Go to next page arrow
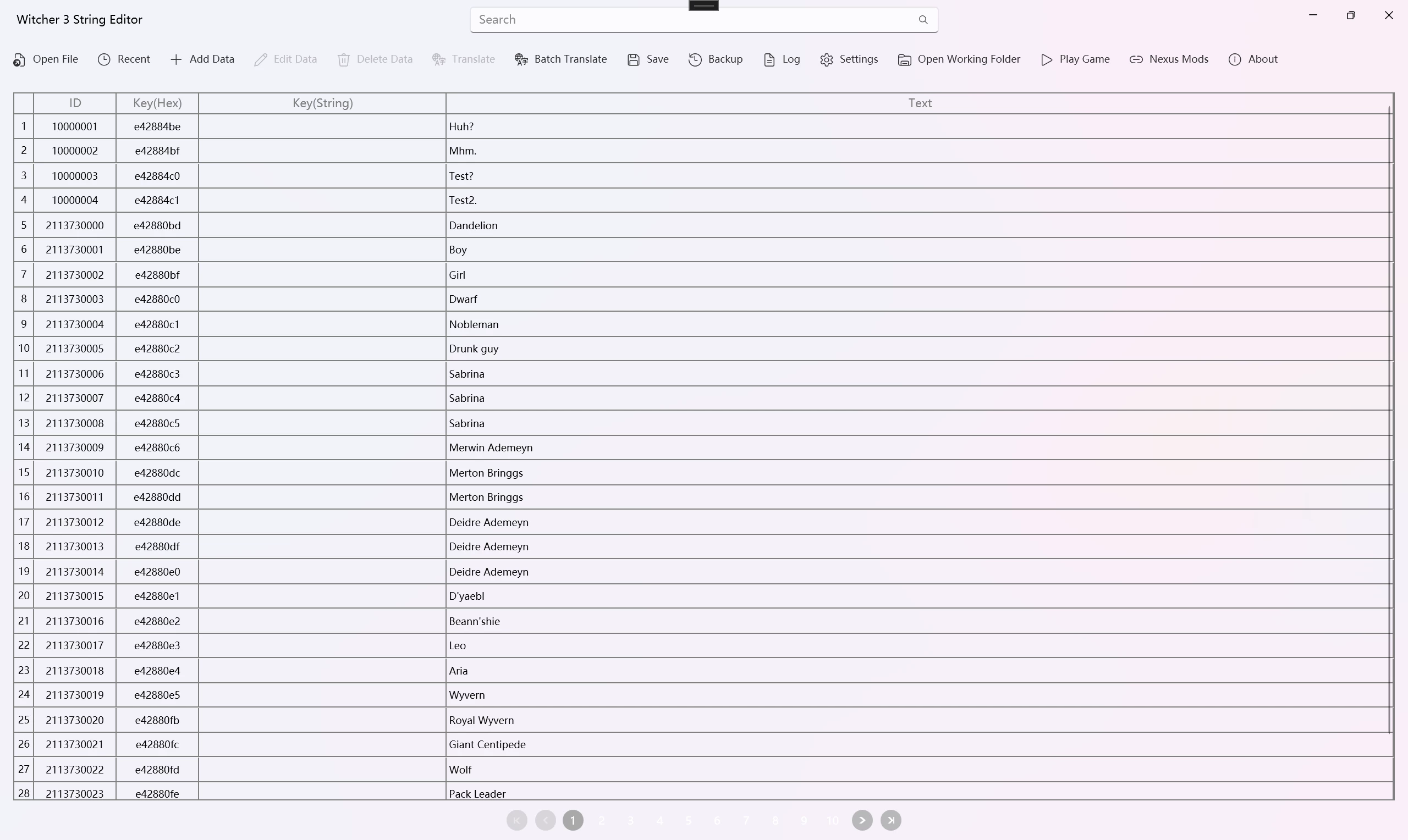This screenshot has height=840, width=1408. [x=862, y=820]
